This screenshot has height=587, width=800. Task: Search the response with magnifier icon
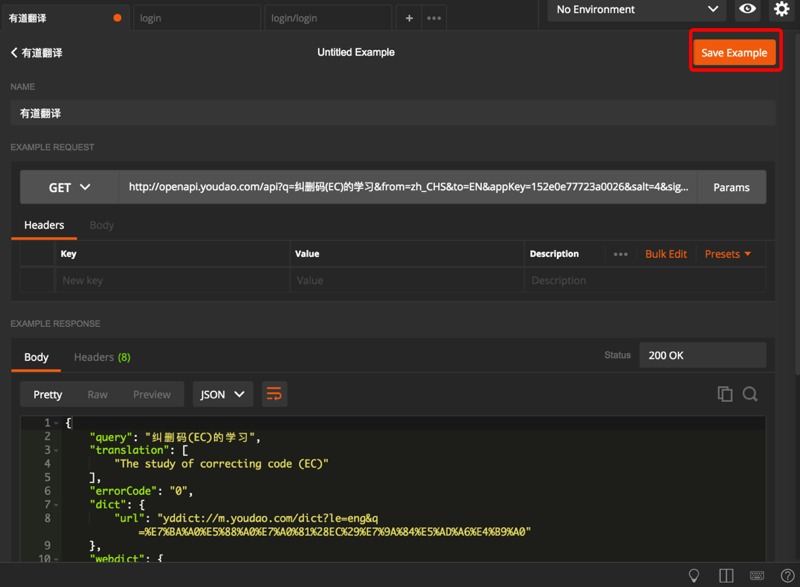coord(749,394)
